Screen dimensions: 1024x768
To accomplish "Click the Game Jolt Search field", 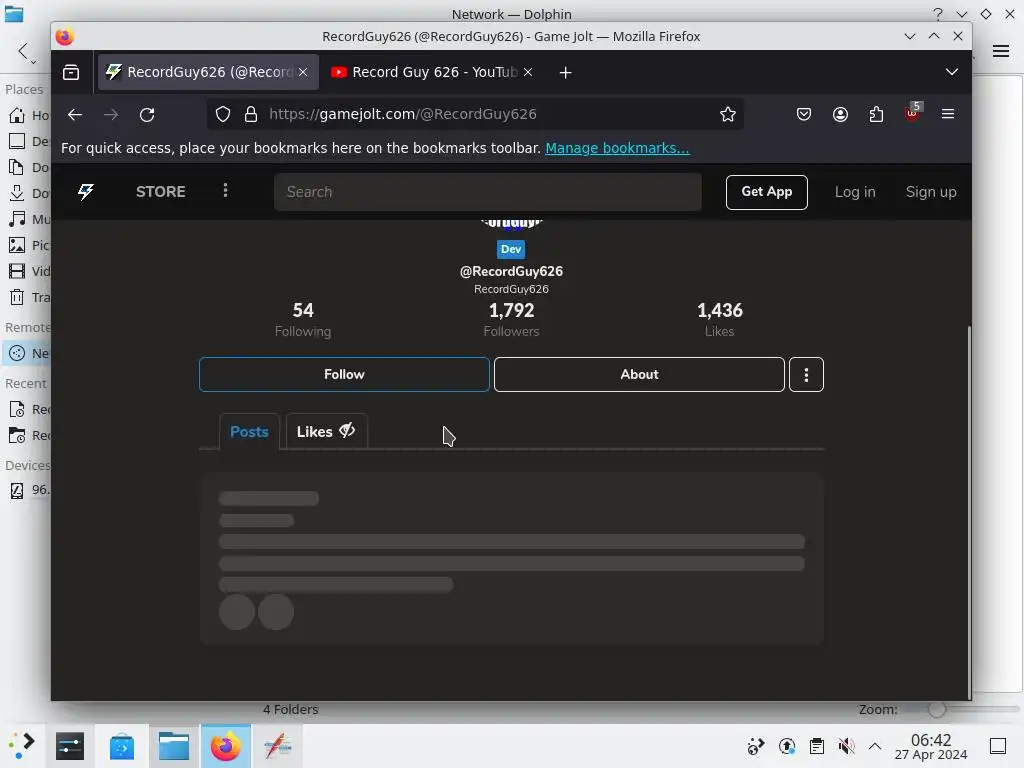I will tap(487, 192).
